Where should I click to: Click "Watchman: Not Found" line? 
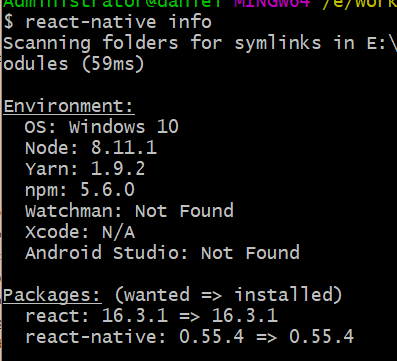pyautogui.click(x=129, y=211)
